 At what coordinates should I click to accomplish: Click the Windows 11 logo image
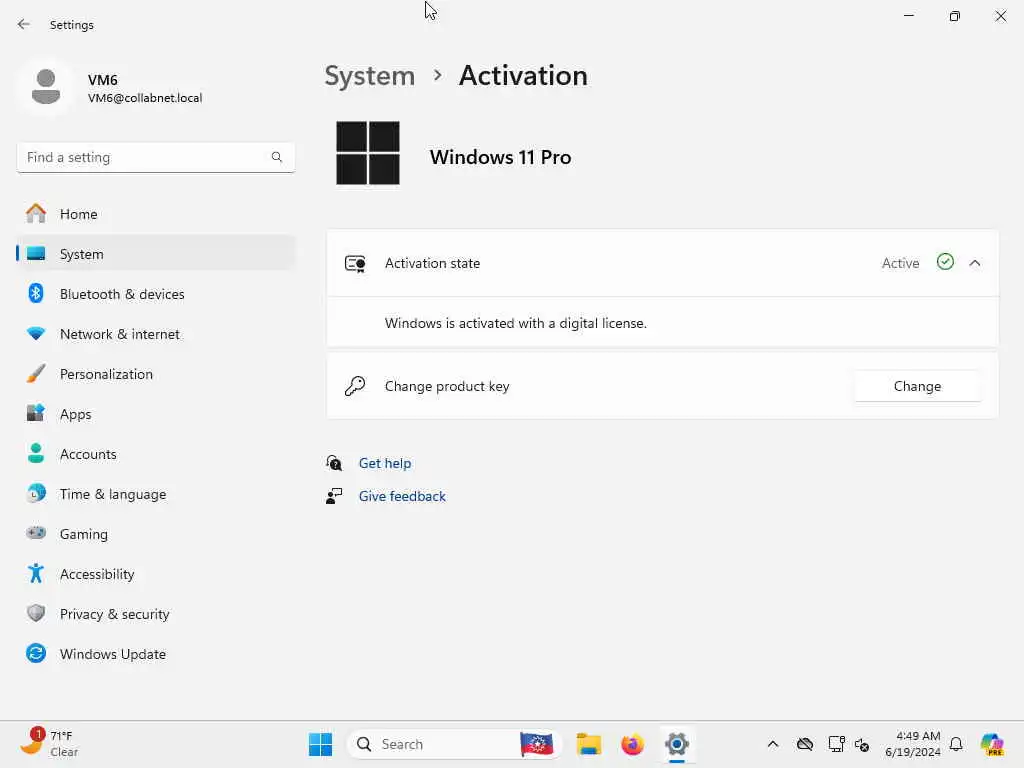368,153
